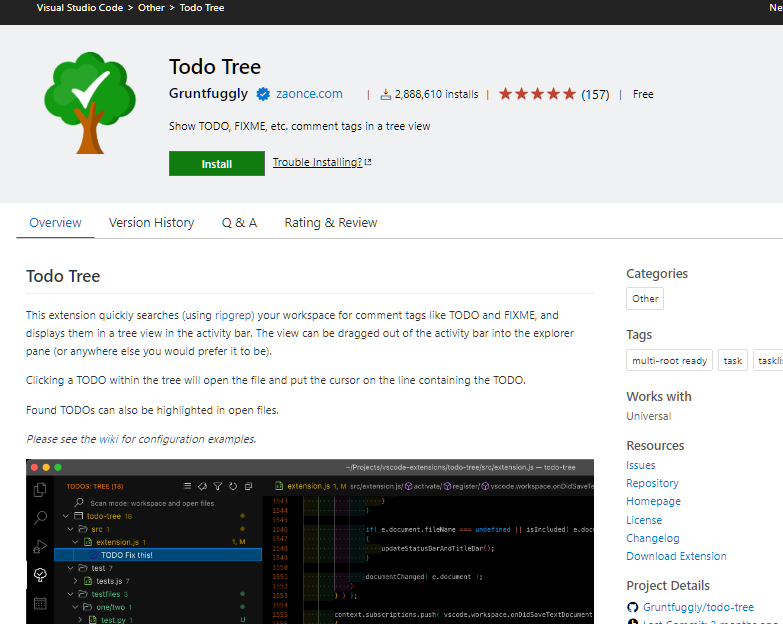The image size is (783, 624).
Task: Select the multi-root ready tag
Action: click(x=669, y=361)
